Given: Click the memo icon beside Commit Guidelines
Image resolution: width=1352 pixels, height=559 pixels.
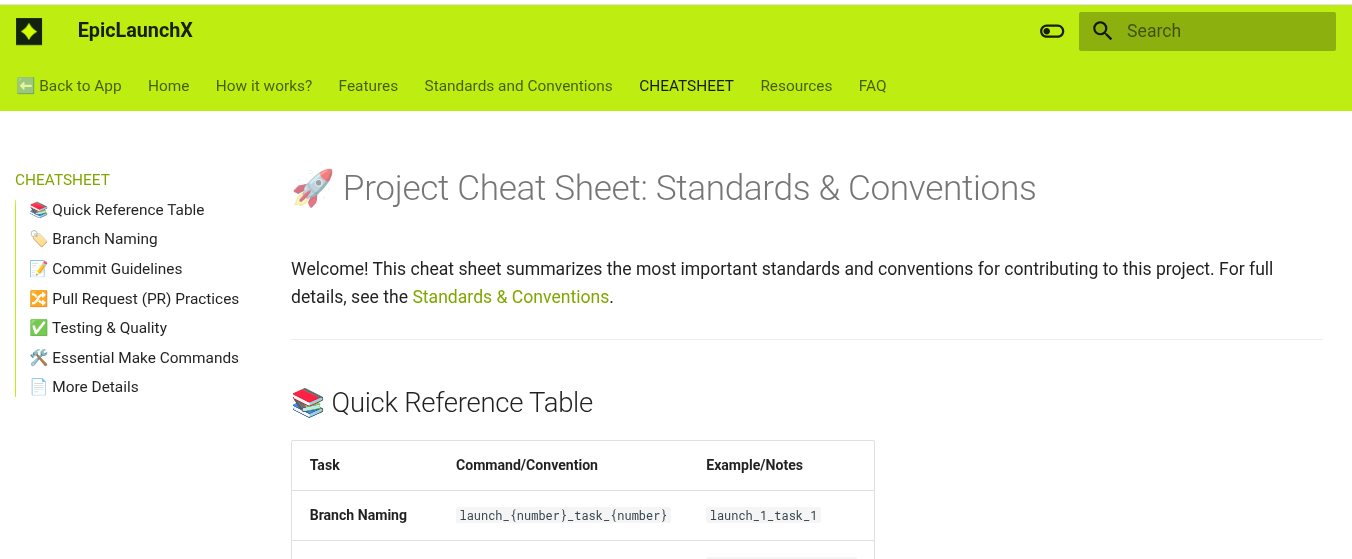Looking at the screenshot, I should click(x=39, y=269).
